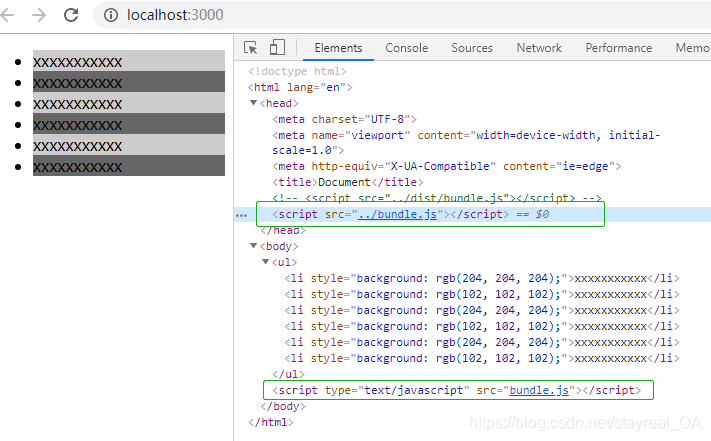Open the selected node's three-dot menu

coord(242,215)
